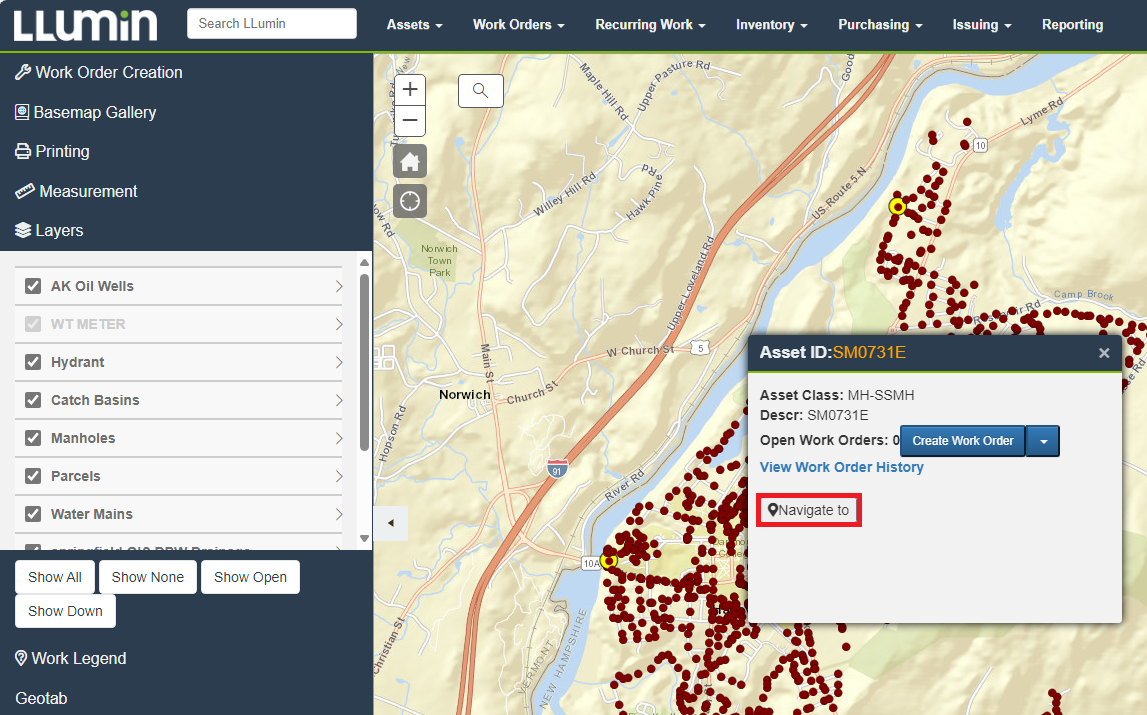Zoom in on the map
1147x715 pixels.
point(410,89)
